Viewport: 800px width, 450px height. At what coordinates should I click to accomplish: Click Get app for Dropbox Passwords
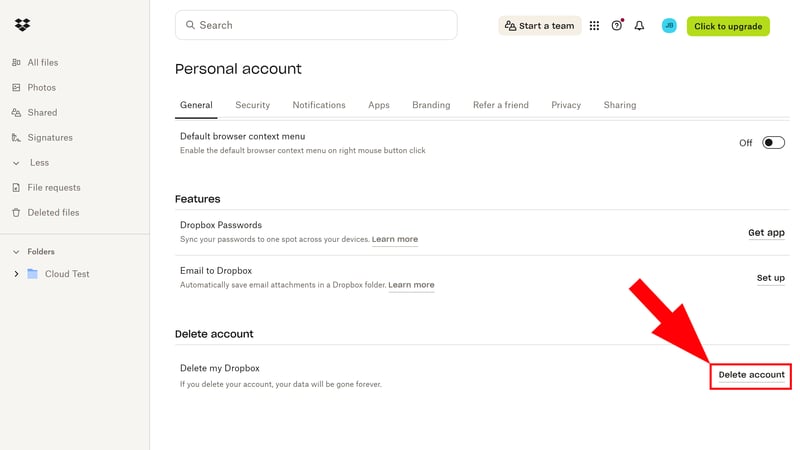click(x=766, y=233)
